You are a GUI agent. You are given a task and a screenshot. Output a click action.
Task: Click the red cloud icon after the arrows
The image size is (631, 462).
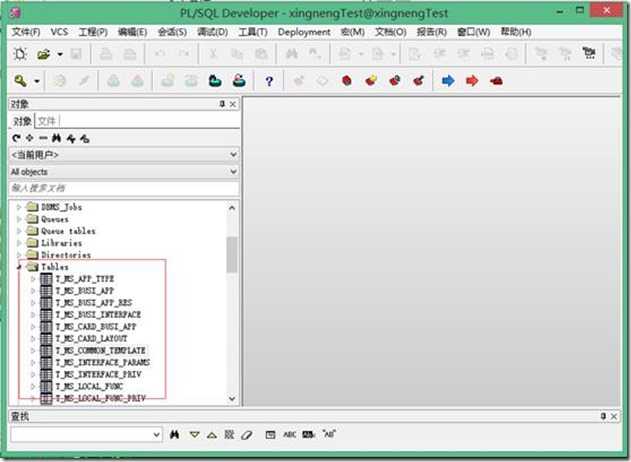(496, 81)
